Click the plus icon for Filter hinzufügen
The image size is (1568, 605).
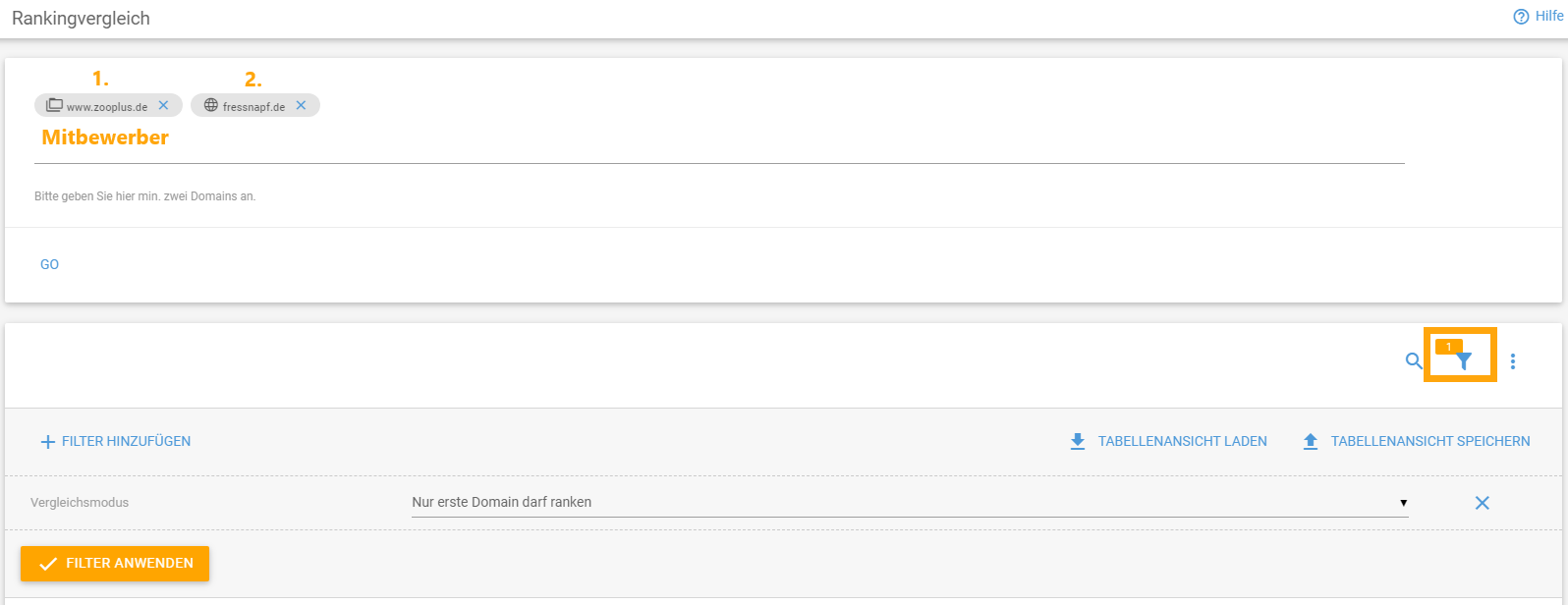(x=47, y=442)
